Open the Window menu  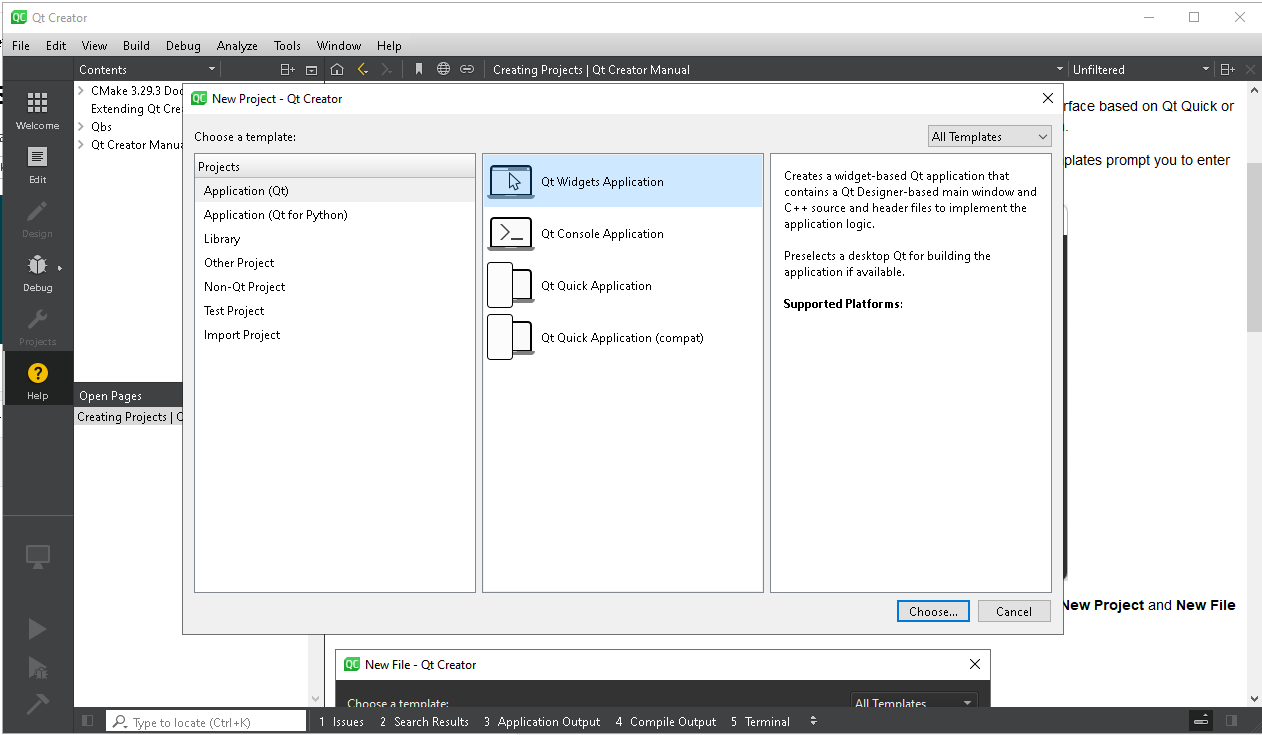pos(339,45)
